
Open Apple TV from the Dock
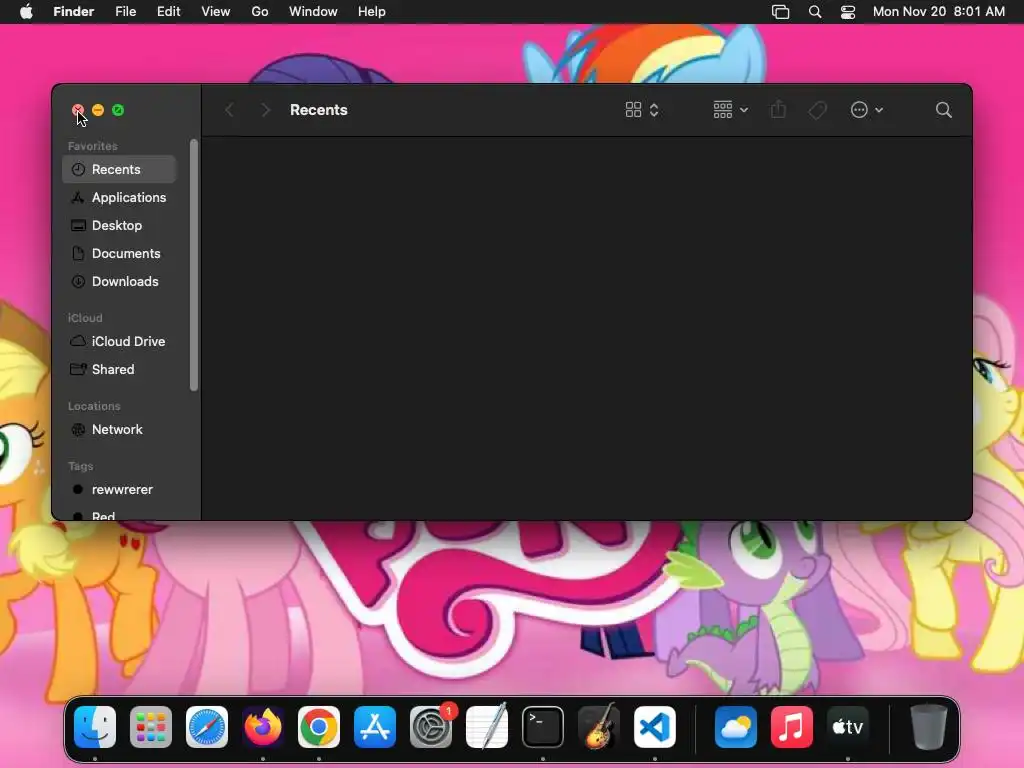[x=848, y=727]
